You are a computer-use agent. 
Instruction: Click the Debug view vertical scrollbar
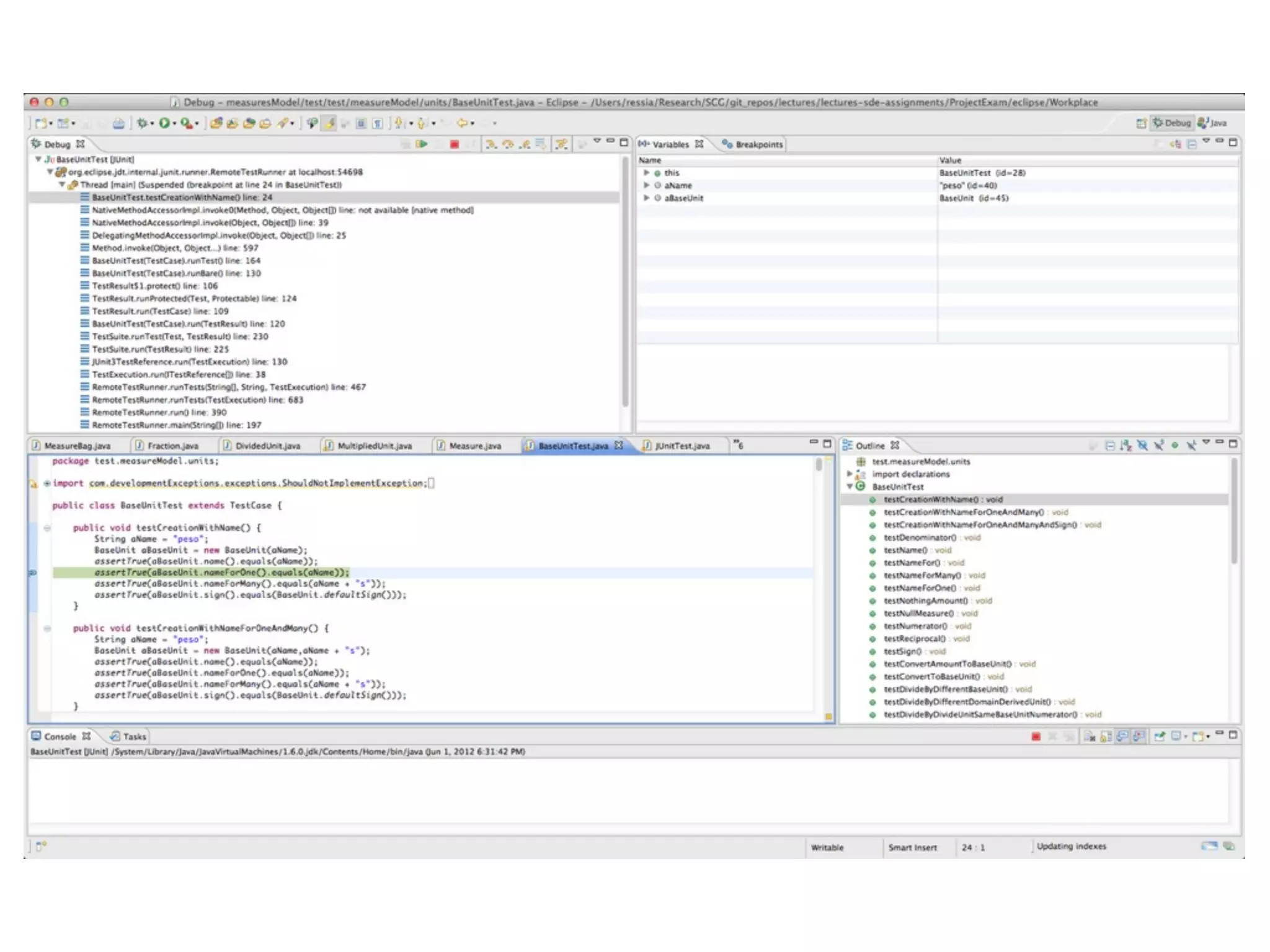click(625, 279)
